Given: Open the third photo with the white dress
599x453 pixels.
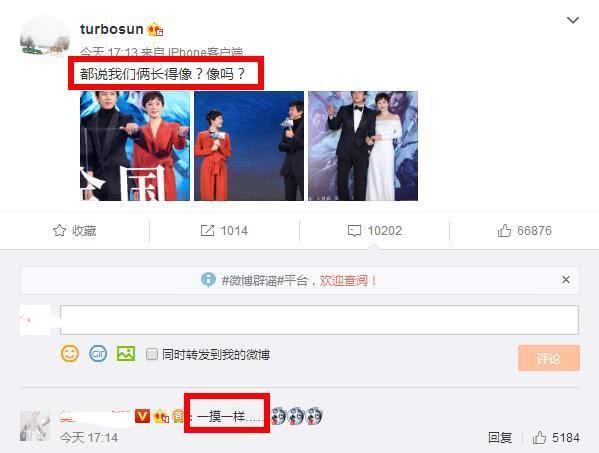Looking at the screenshot, I should pyautogui.click(x=363, y=146).
